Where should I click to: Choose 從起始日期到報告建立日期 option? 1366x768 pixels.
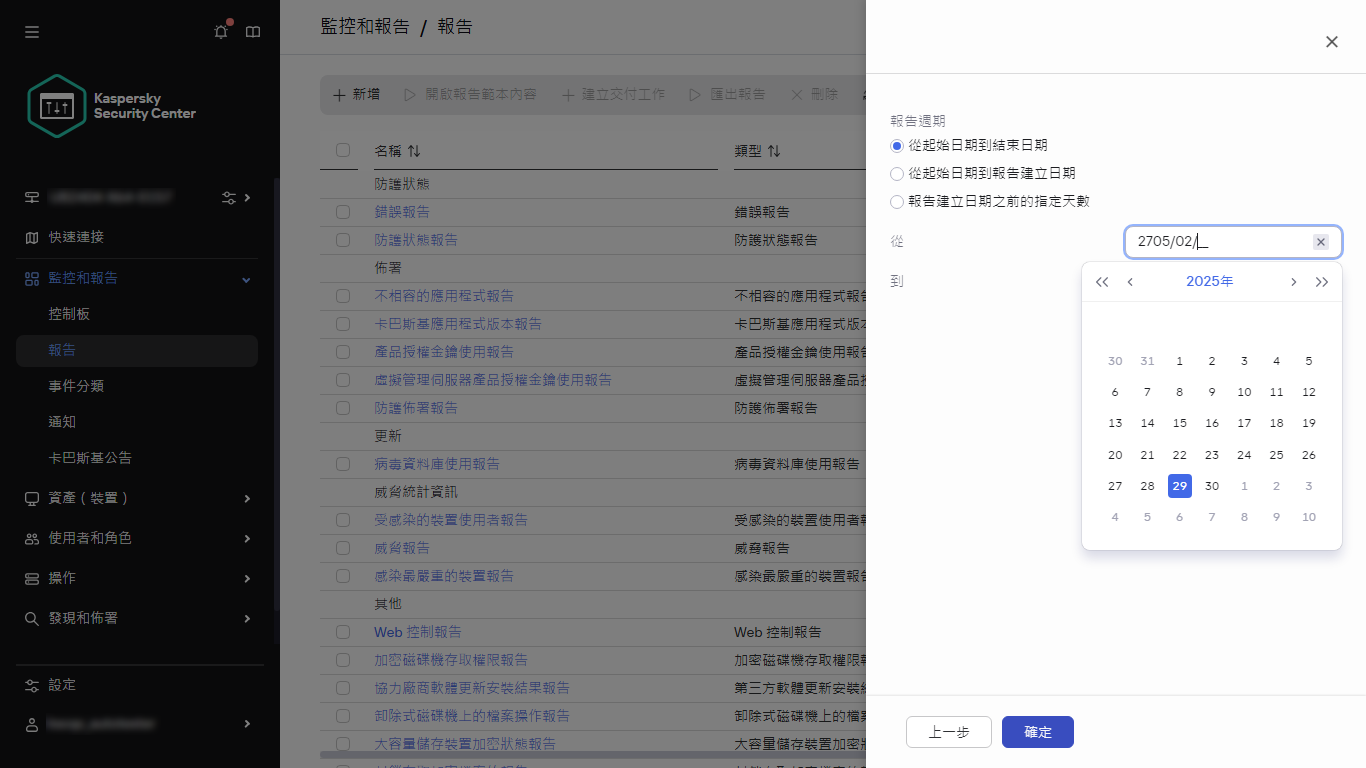(x=896, y=173)
